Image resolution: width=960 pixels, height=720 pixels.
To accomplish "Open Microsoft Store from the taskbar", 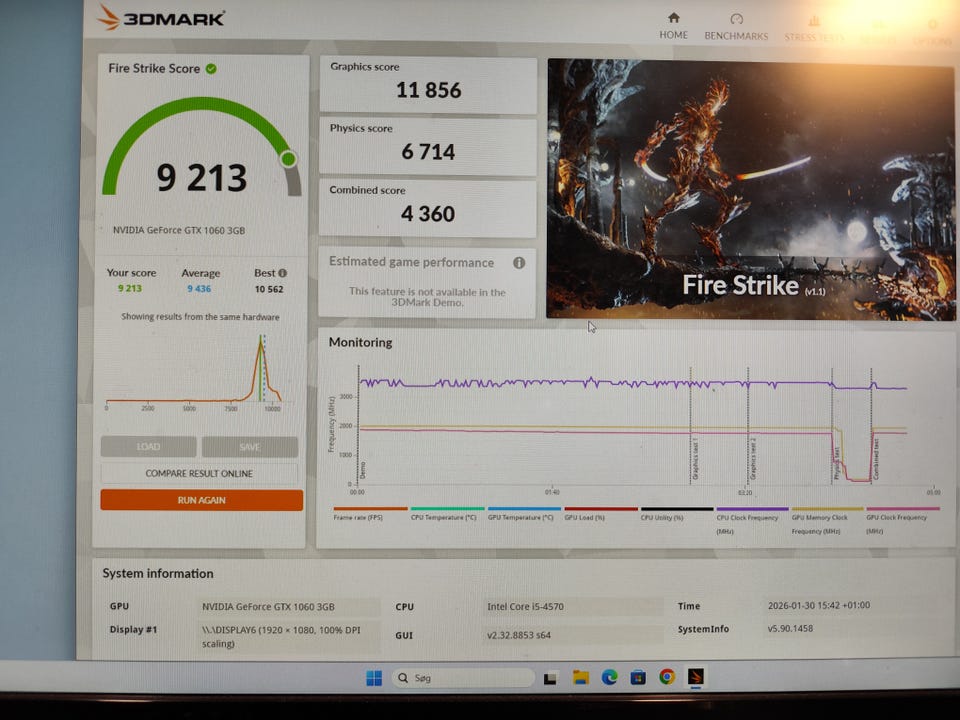I will coord(638,677).
